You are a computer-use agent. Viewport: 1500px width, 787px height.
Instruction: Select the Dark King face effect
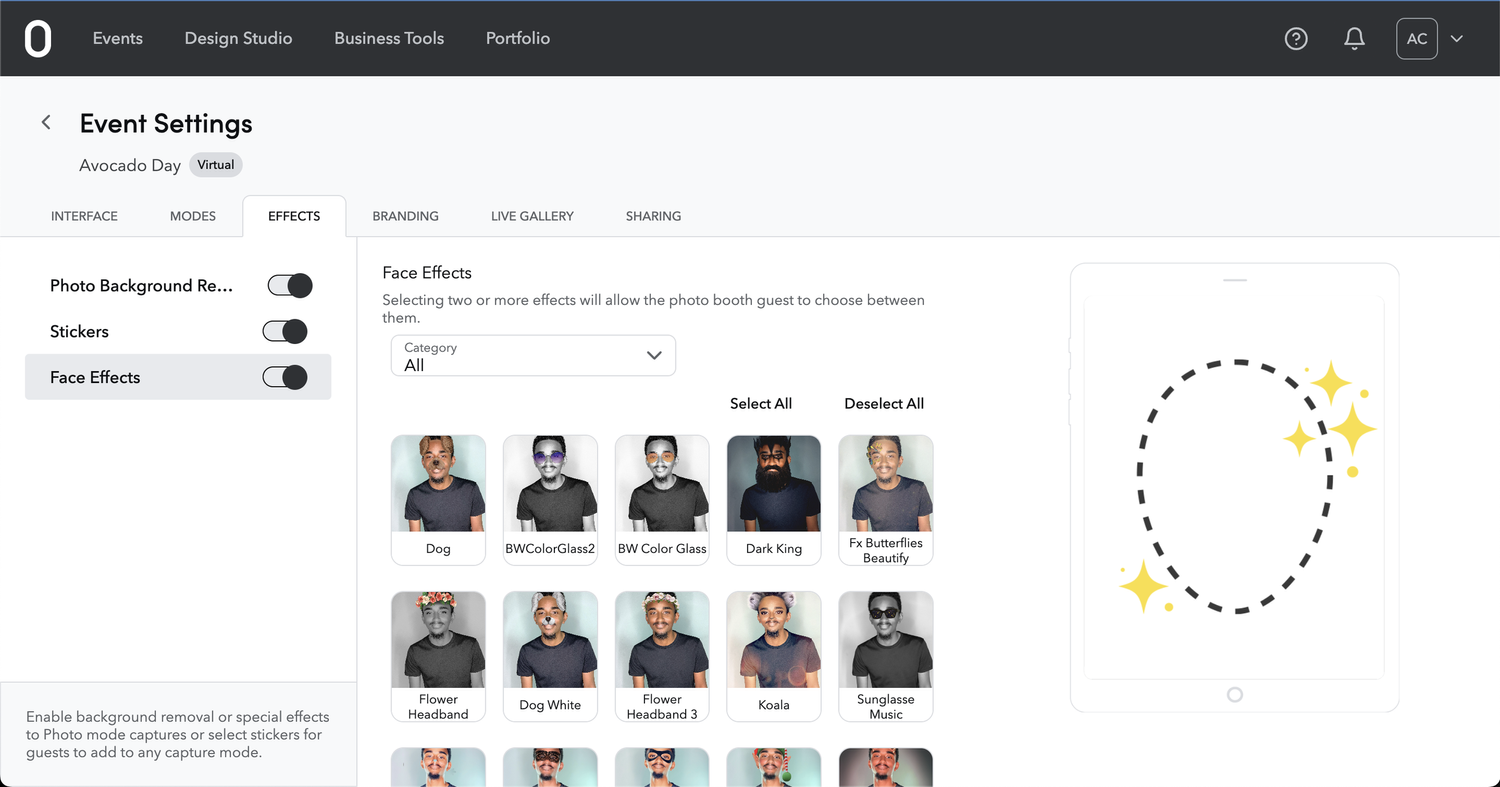click(774, 500)
